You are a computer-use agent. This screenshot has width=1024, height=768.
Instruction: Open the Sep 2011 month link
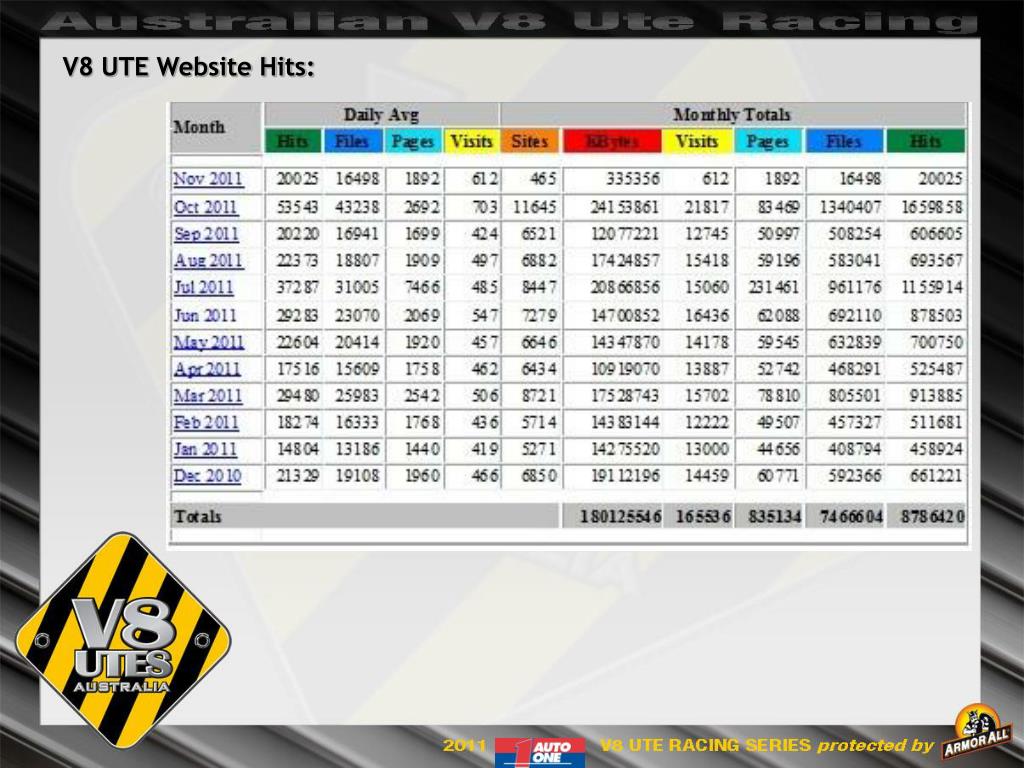[x=206, y=234]
